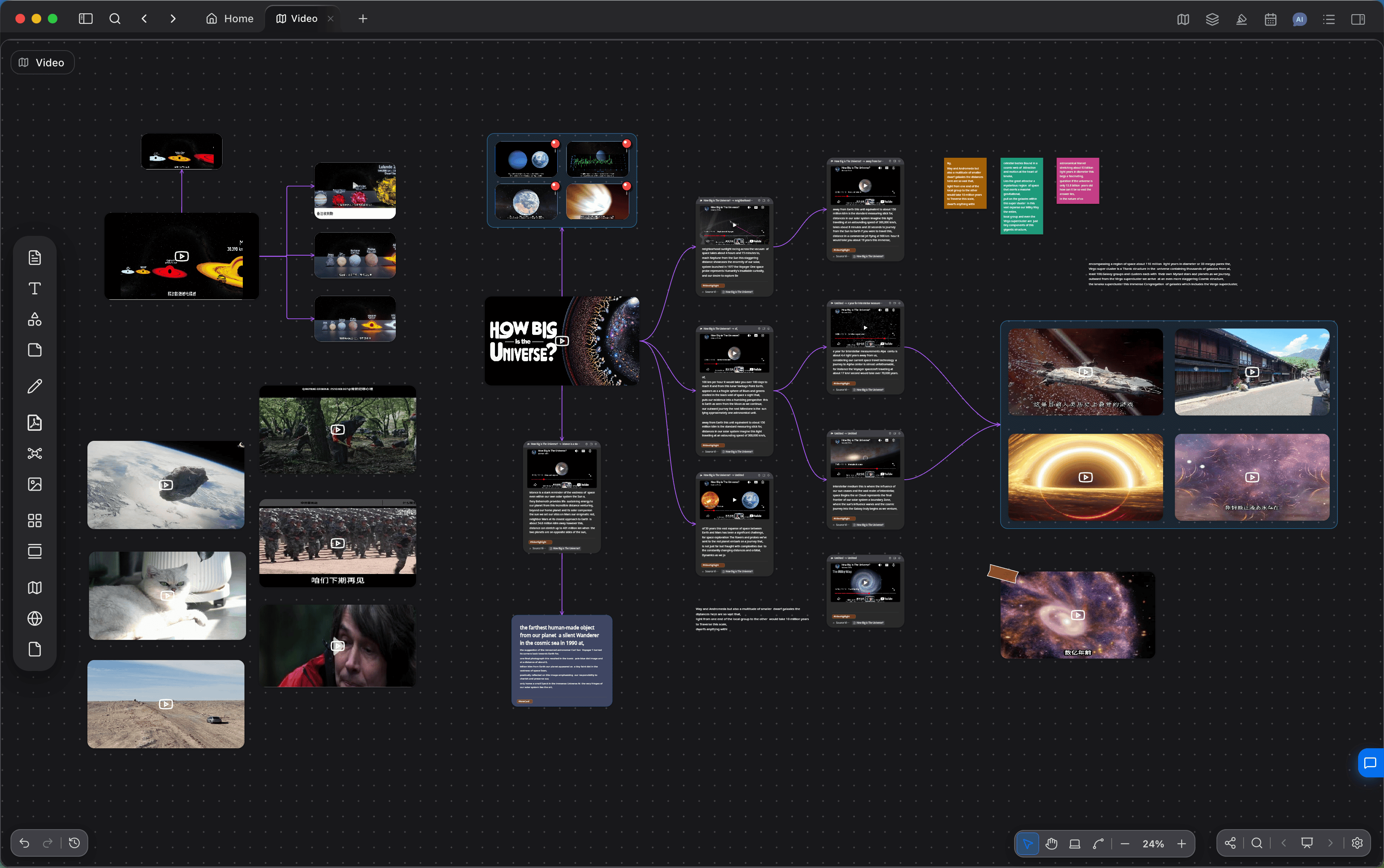Play the How Big is the Universe video
Screen dimensions: 1384x868
point(563,341)
